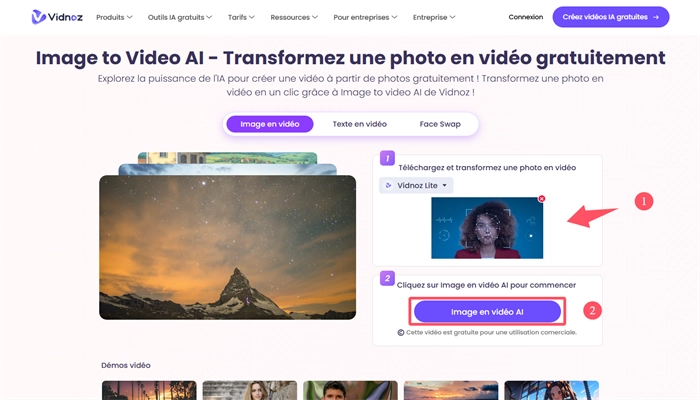The height and width of the screenshot is (400, 700).
Task: Open the ocean sunset demo video
Action: click(x=451, y=390)
